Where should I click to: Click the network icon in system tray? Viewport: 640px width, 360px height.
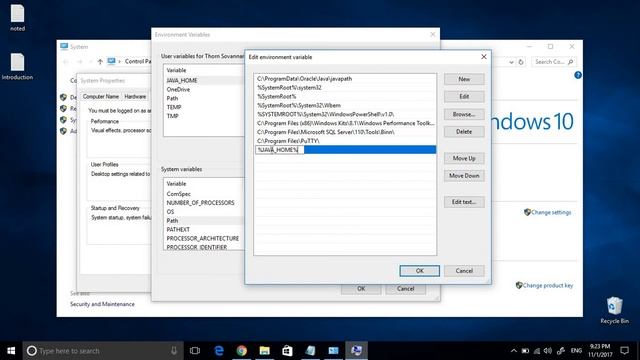point(537,351)
